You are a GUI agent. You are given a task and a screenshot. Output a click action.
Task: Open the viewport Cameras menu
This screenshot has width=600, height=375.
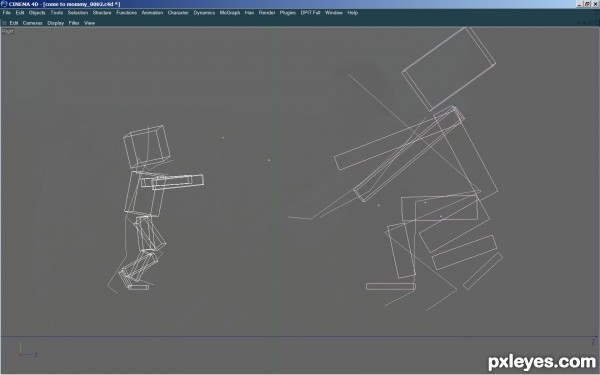(x=32, y=23)
